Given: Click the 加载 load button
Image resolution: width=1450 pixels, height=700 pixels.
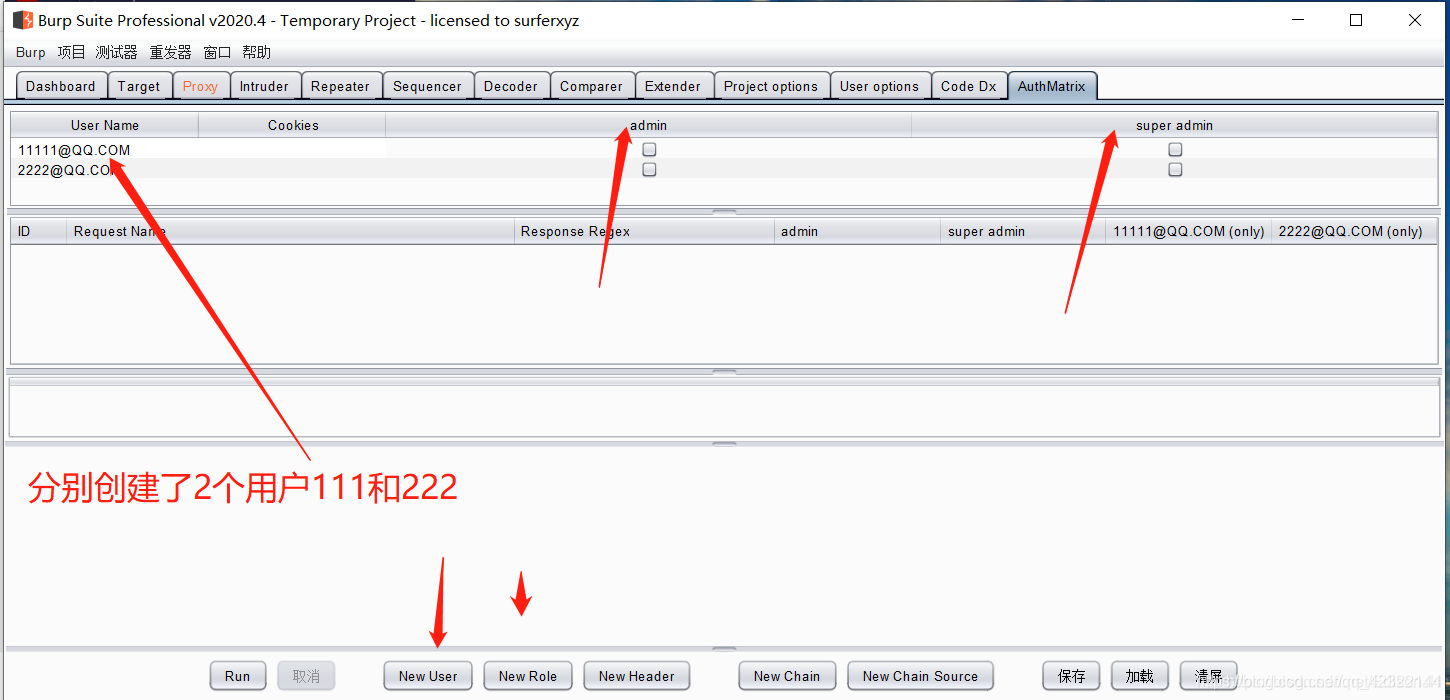Looking at the screenshot, I should (1140, 676).
